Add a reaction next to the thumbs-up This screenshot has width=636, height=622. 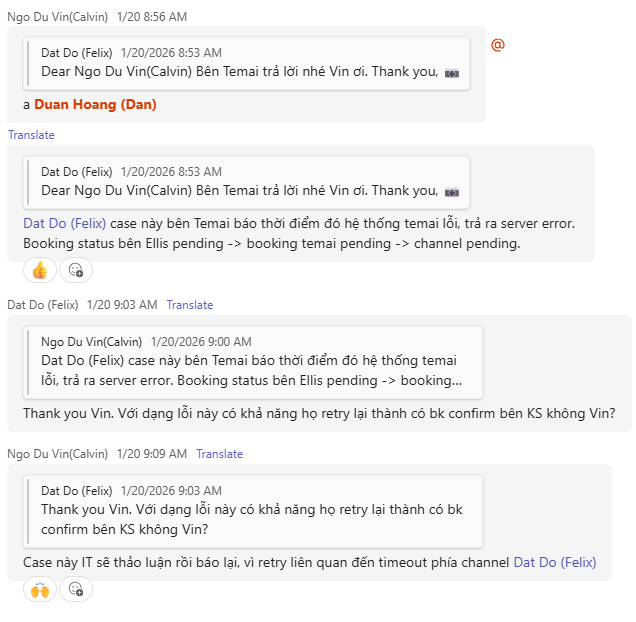tap(76, 270)
